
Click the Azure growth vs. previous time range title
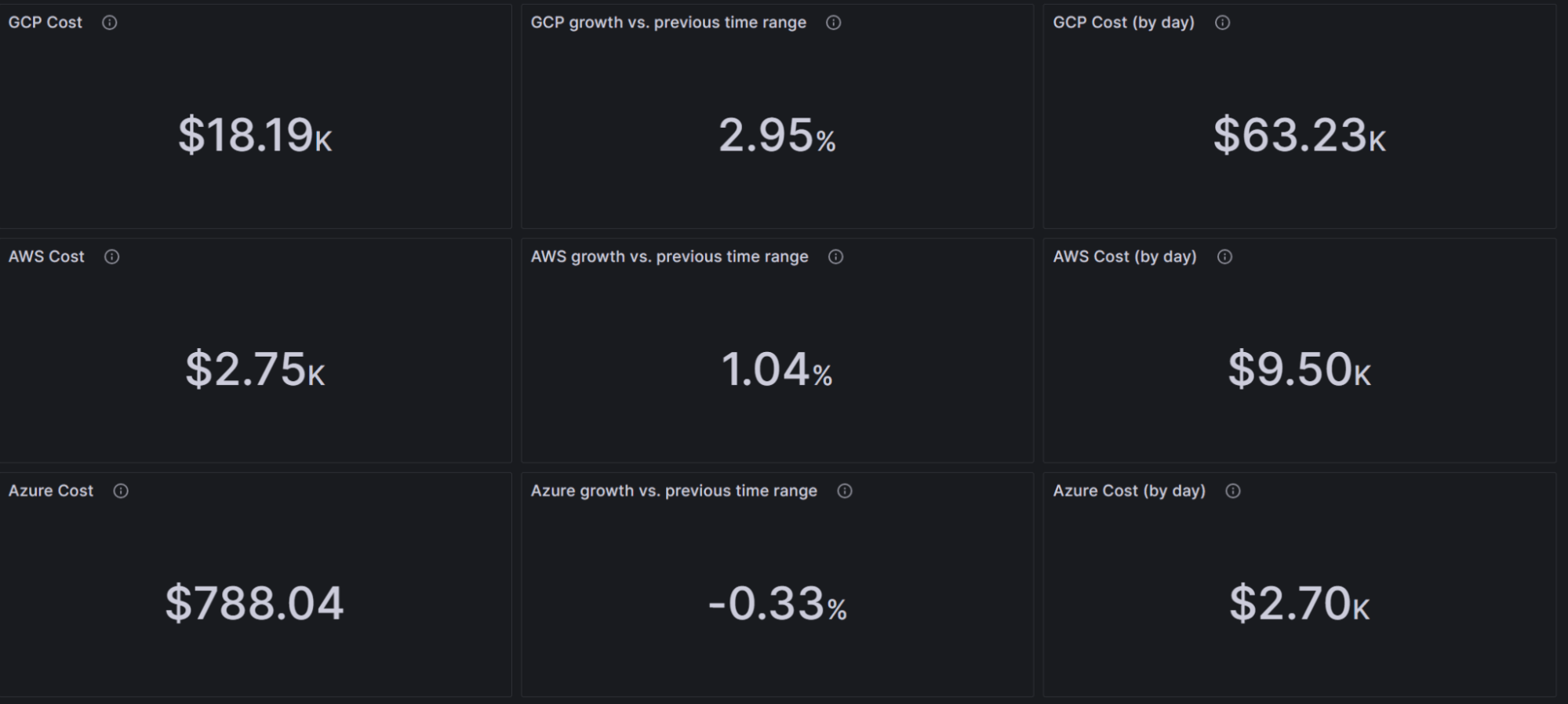[674, 491]
